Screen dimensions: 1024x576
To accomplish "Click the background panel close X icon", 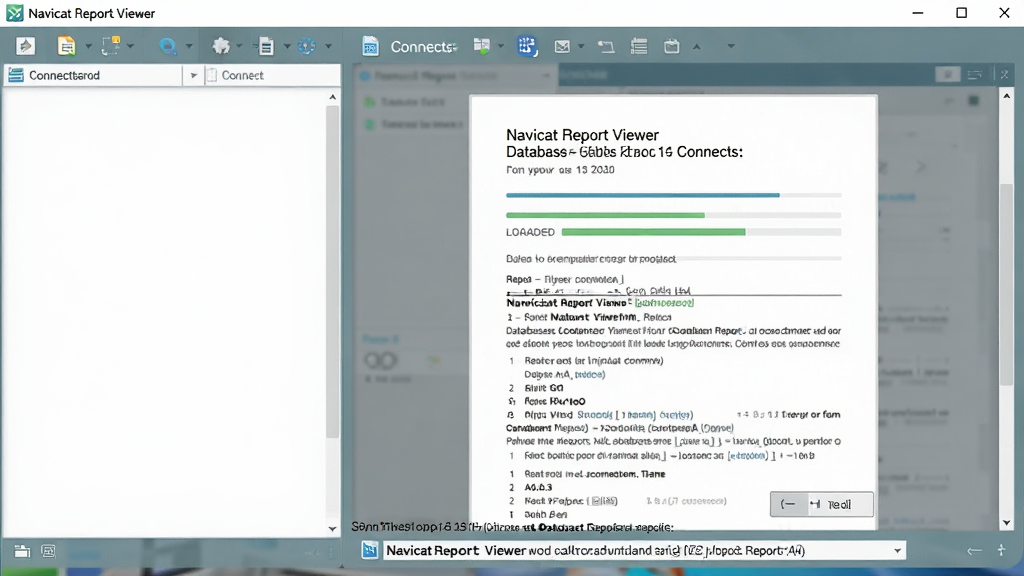I will [x=1005, y=74].
